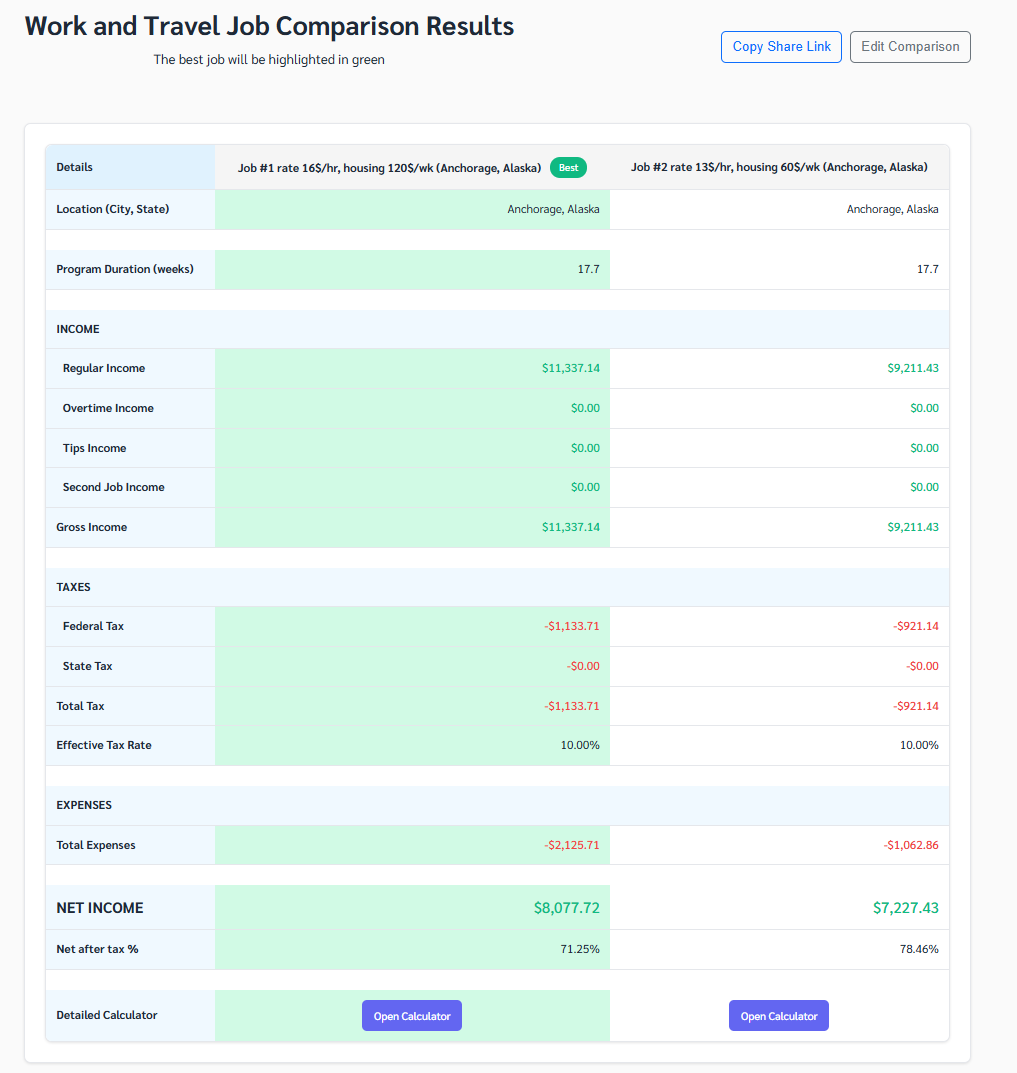Click the Second Job Income label

(x=114, y=487)
